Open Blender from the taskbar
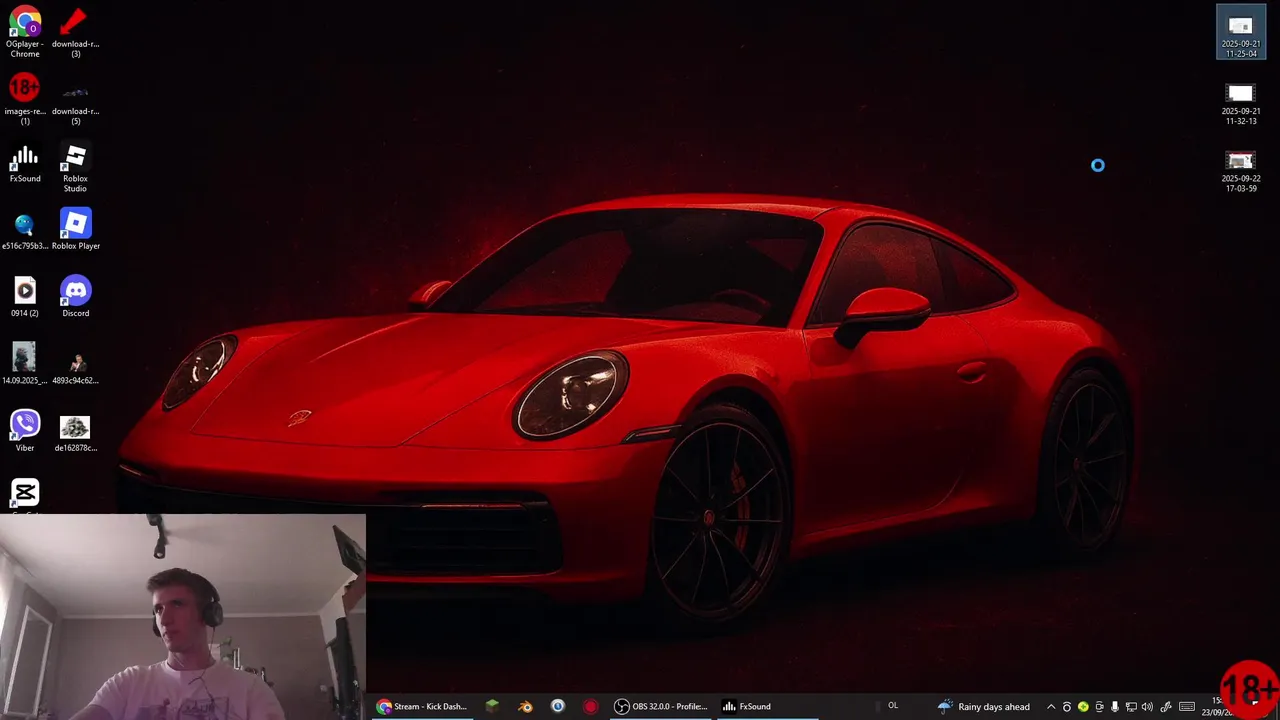The height and width of the screenshot is (720, 1280). coord(525,706)
